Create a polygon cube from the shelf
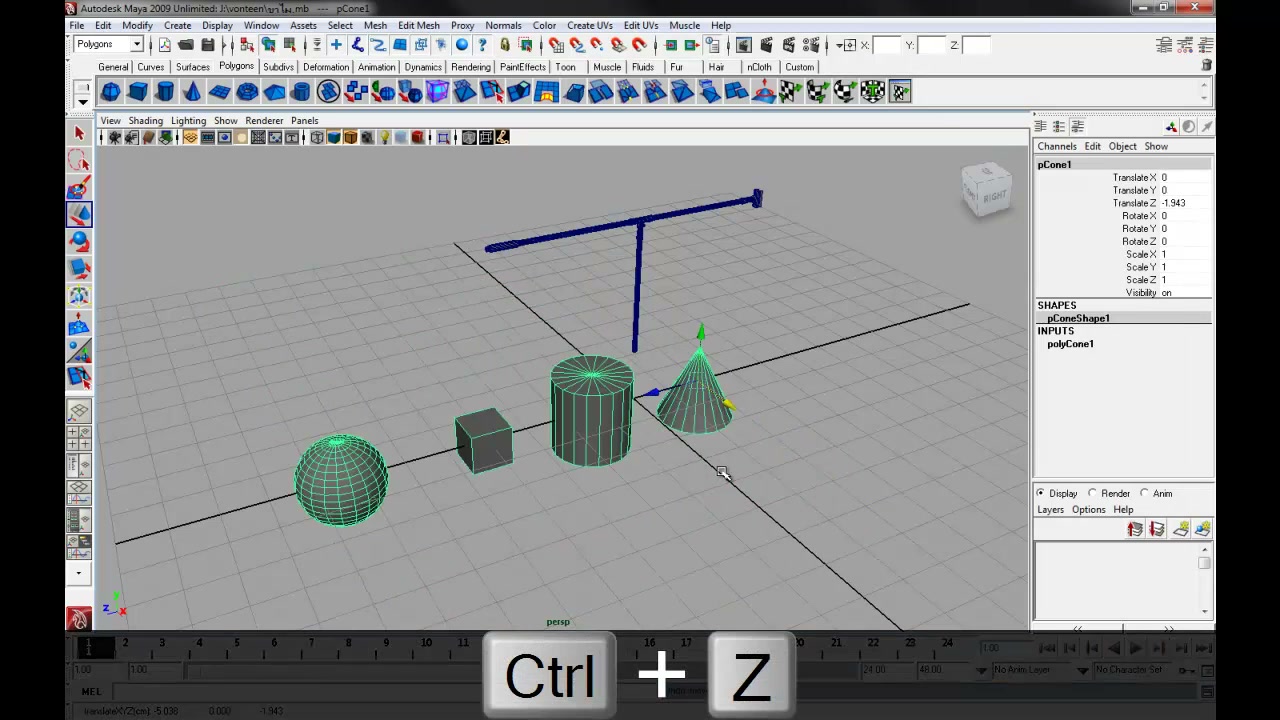This screenshot has height=720, width=1280. coord(138,92)
